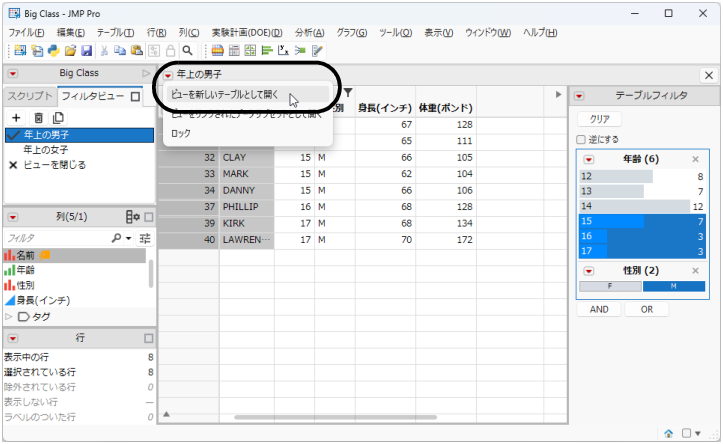Screen dimensions: 723x444
Task: Open the Big Class red triangle menu
Action: [x=13, y=73]
